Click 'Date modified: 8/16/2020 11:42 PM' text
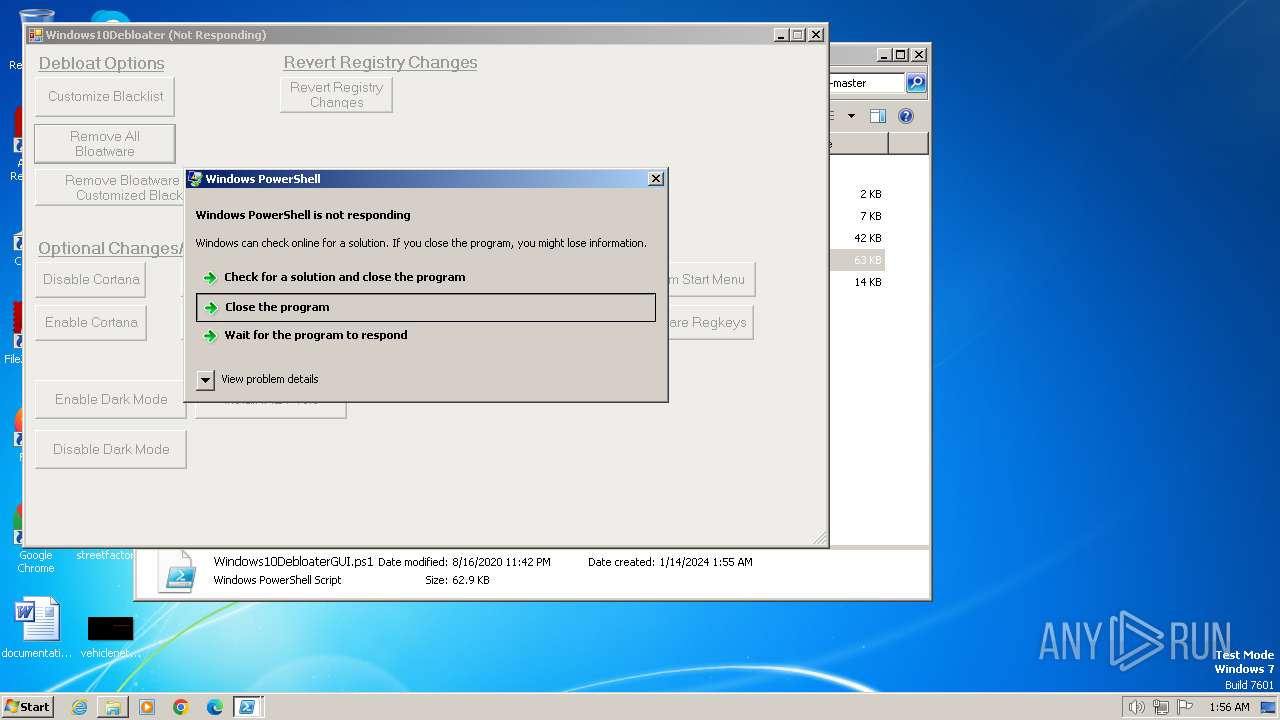Image resolution: width=1280 pixels, height=720 pixels. [464, 562]
